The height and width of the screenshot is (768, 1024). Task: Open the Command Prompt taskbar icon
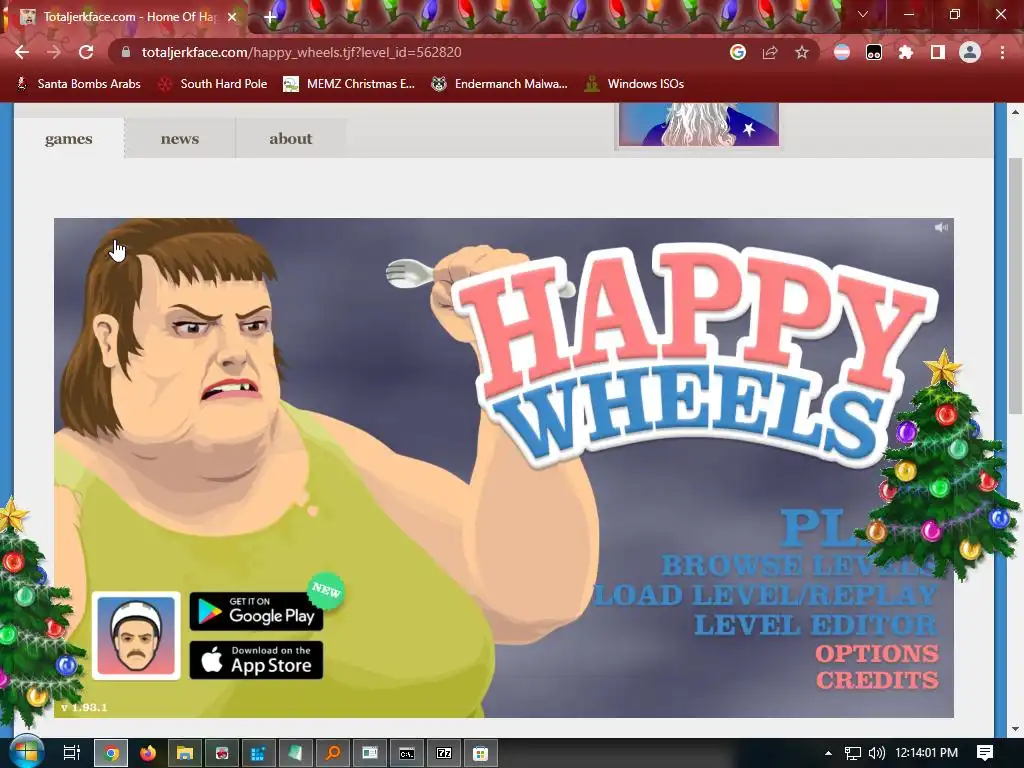coord(406,754)
